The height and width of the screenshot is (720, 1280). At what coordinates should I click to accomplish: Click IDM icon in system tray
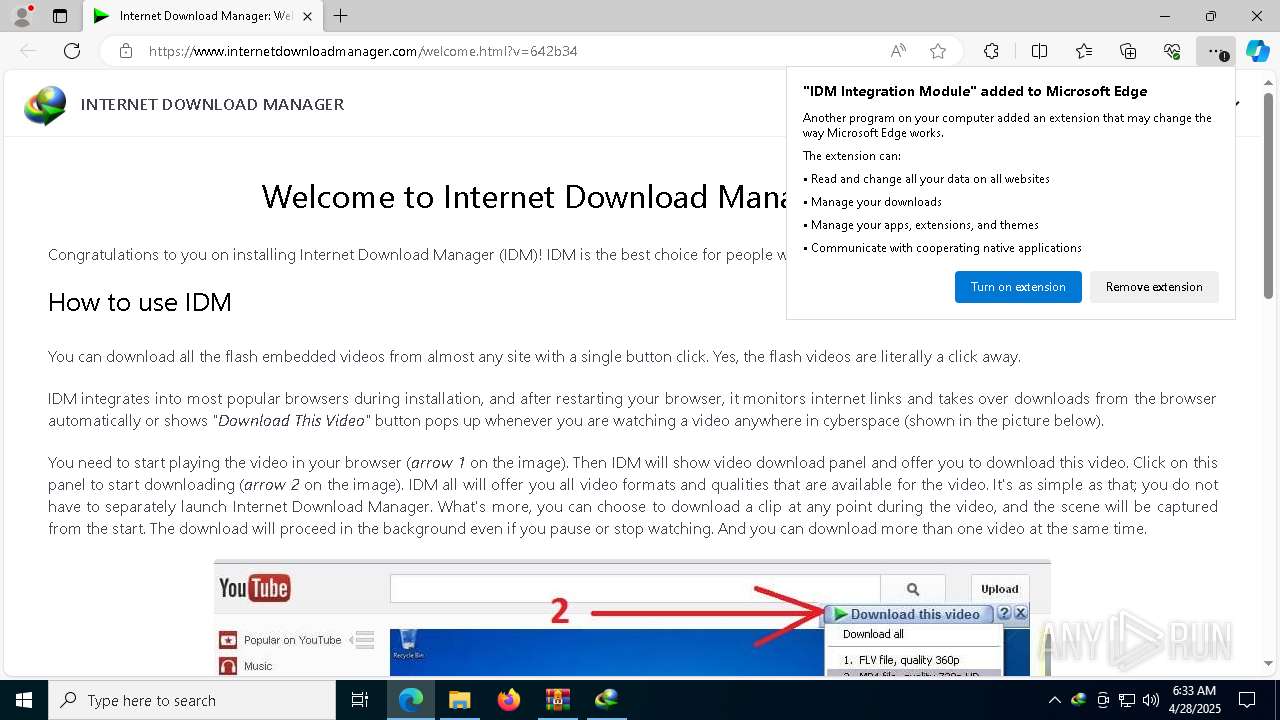pos(1079,700)
